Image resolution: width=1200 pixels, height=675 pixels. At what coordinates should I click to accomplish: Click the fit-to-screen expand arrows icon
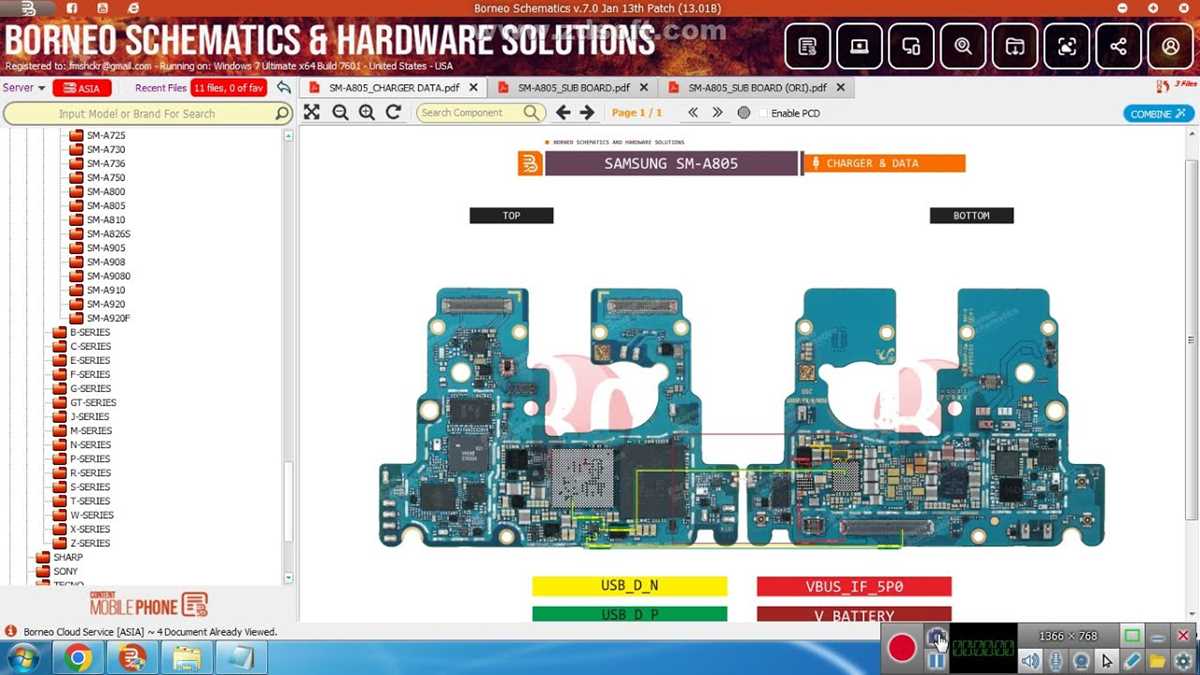coord(312,113)
